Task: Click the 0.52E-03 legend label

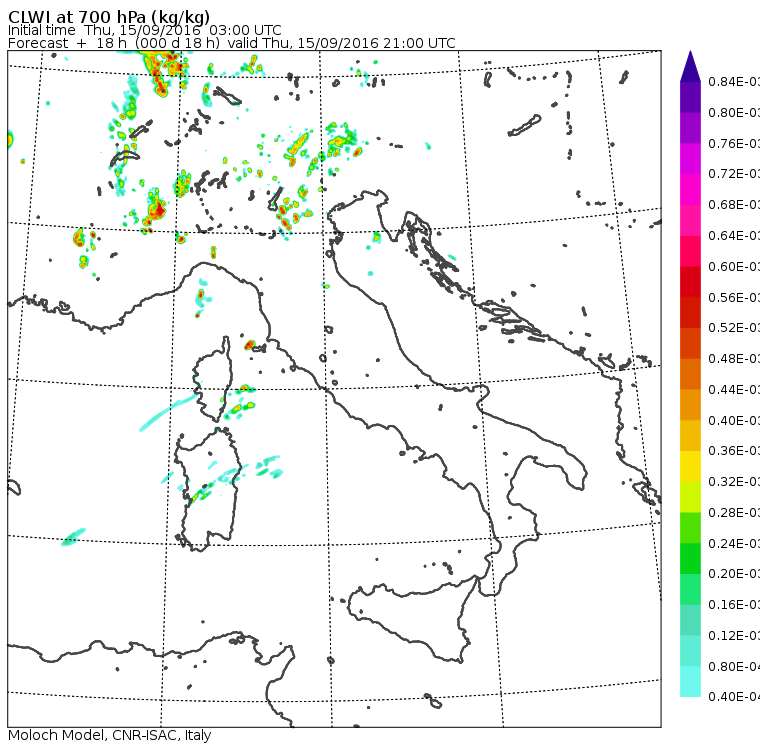Action: pos(734,328)
